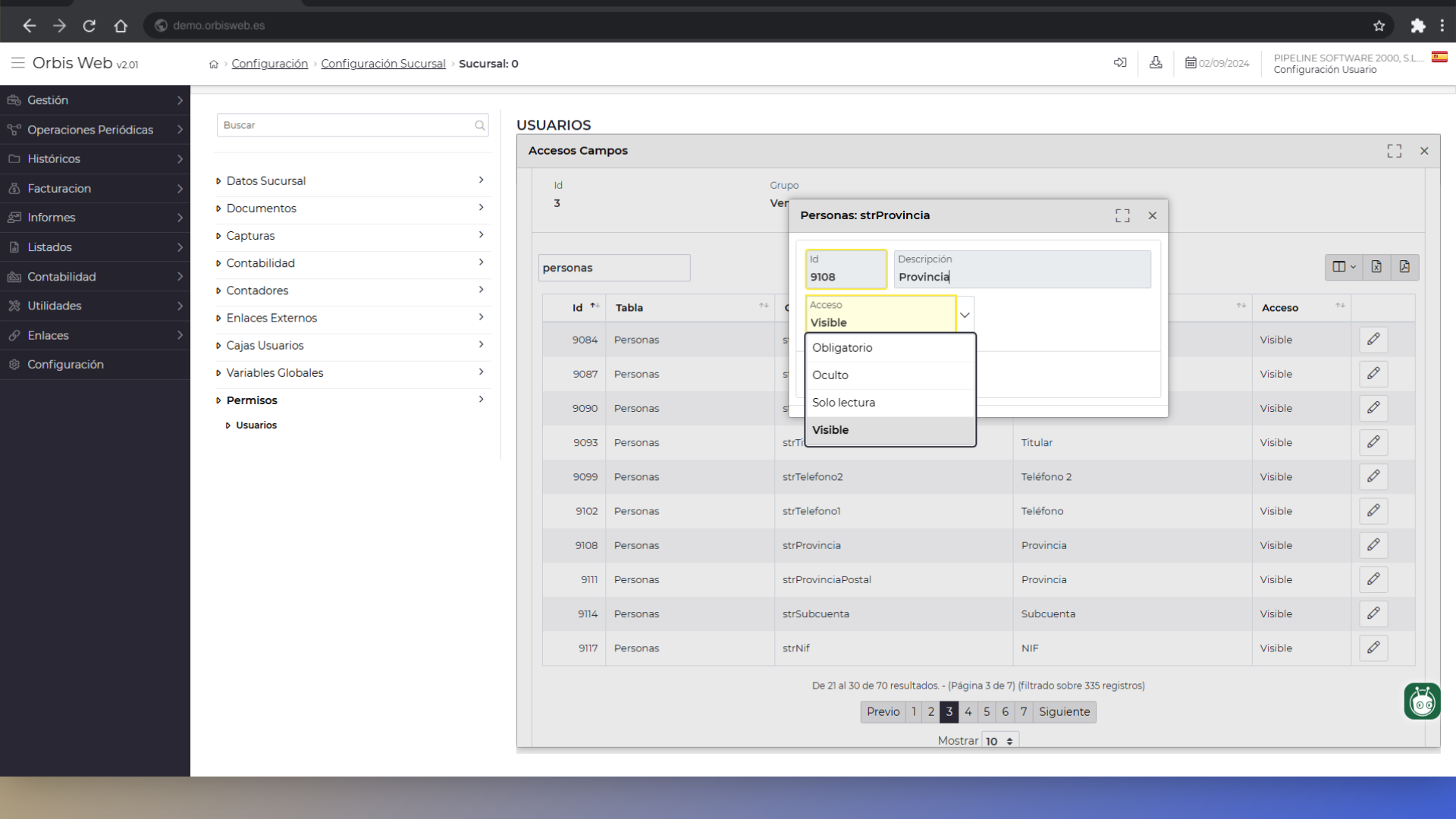Export table to PDF icon
The image size is (1456, 819).
1404,267
